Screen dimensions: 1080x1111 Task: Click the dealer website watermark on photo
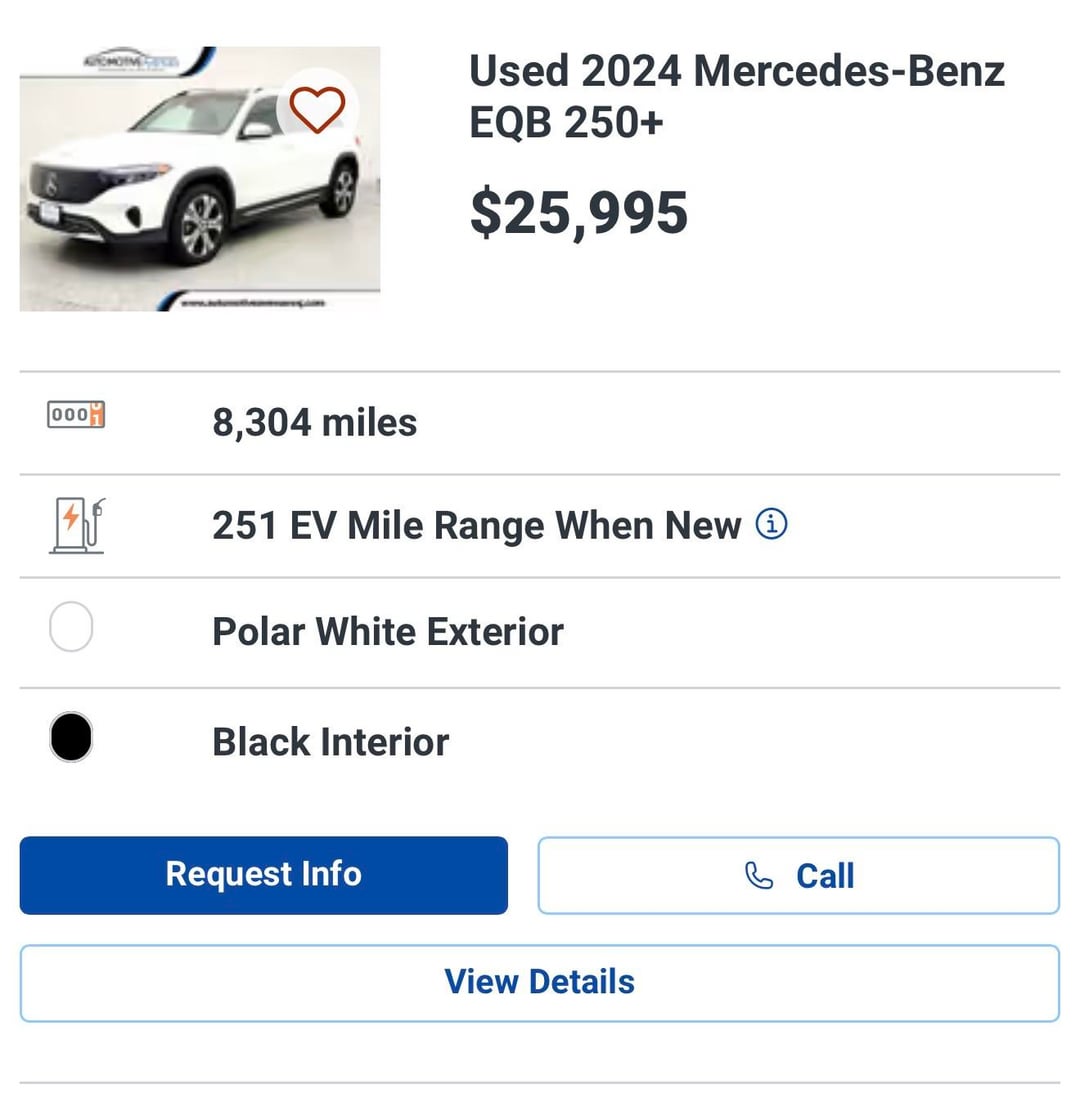coord(255,301)
